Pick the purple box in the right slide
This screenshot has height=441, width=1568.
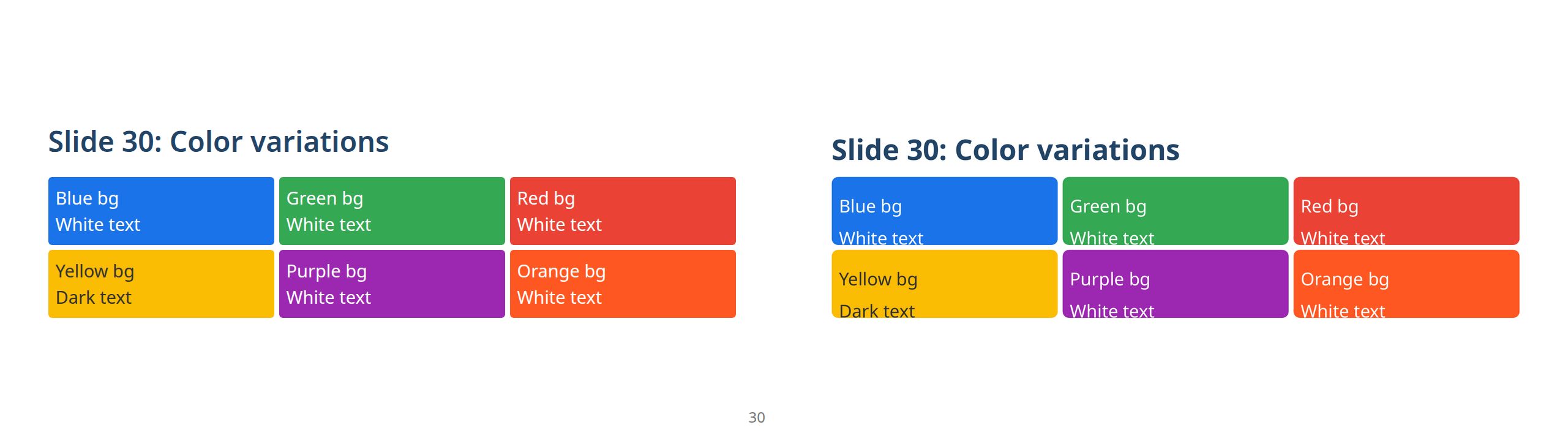click(x=1175, y=284)
